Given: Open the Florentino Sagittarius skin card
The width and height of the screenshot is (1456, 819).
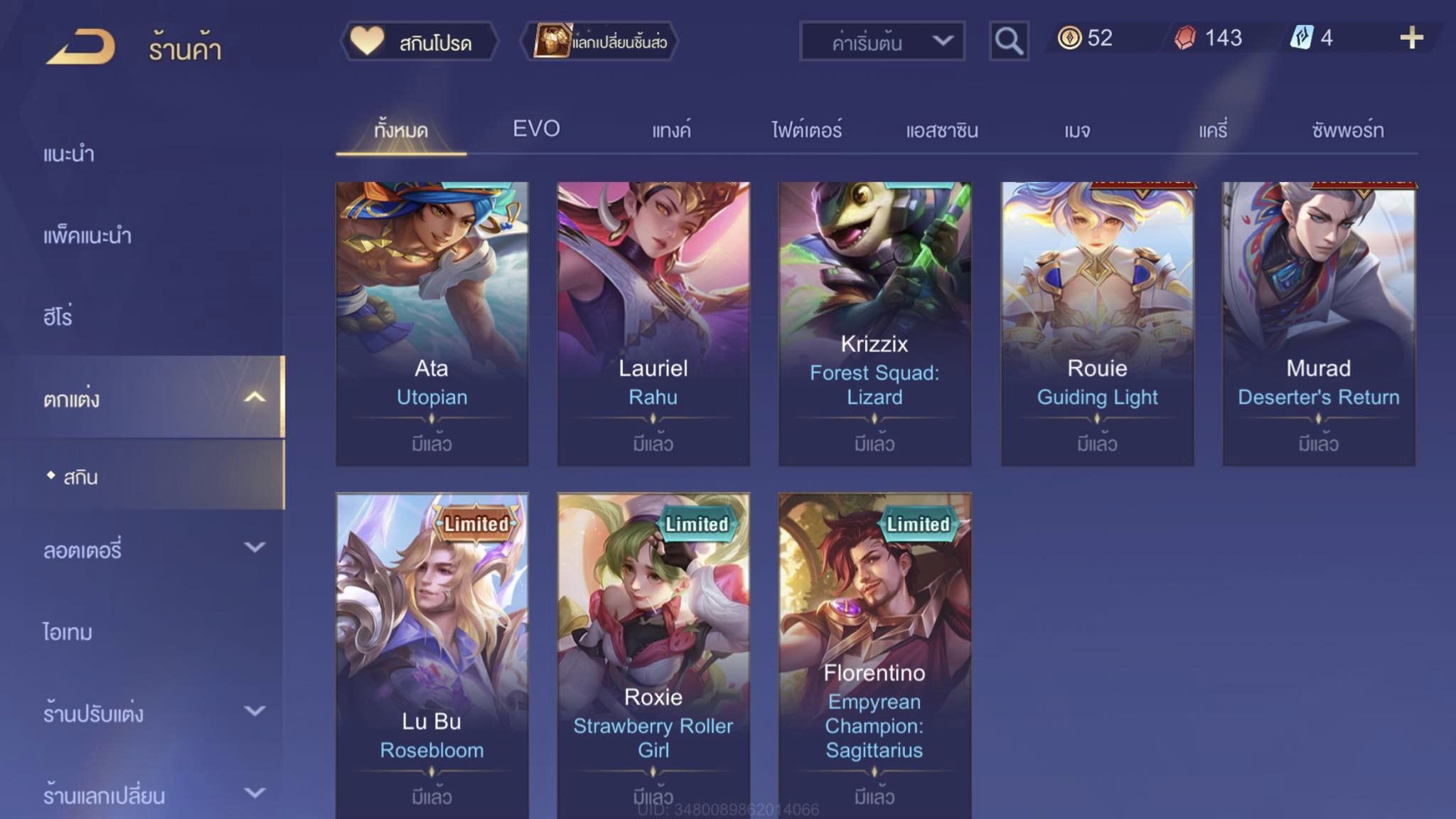Looking at the screenshot, I should (x=874, y=655).
